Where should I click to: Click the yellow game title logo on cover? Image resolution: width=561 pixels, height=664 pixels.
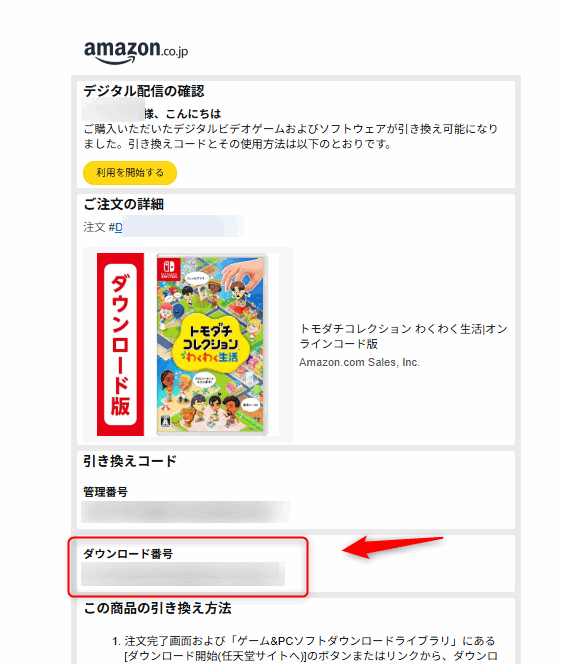[x=211, y=344]
